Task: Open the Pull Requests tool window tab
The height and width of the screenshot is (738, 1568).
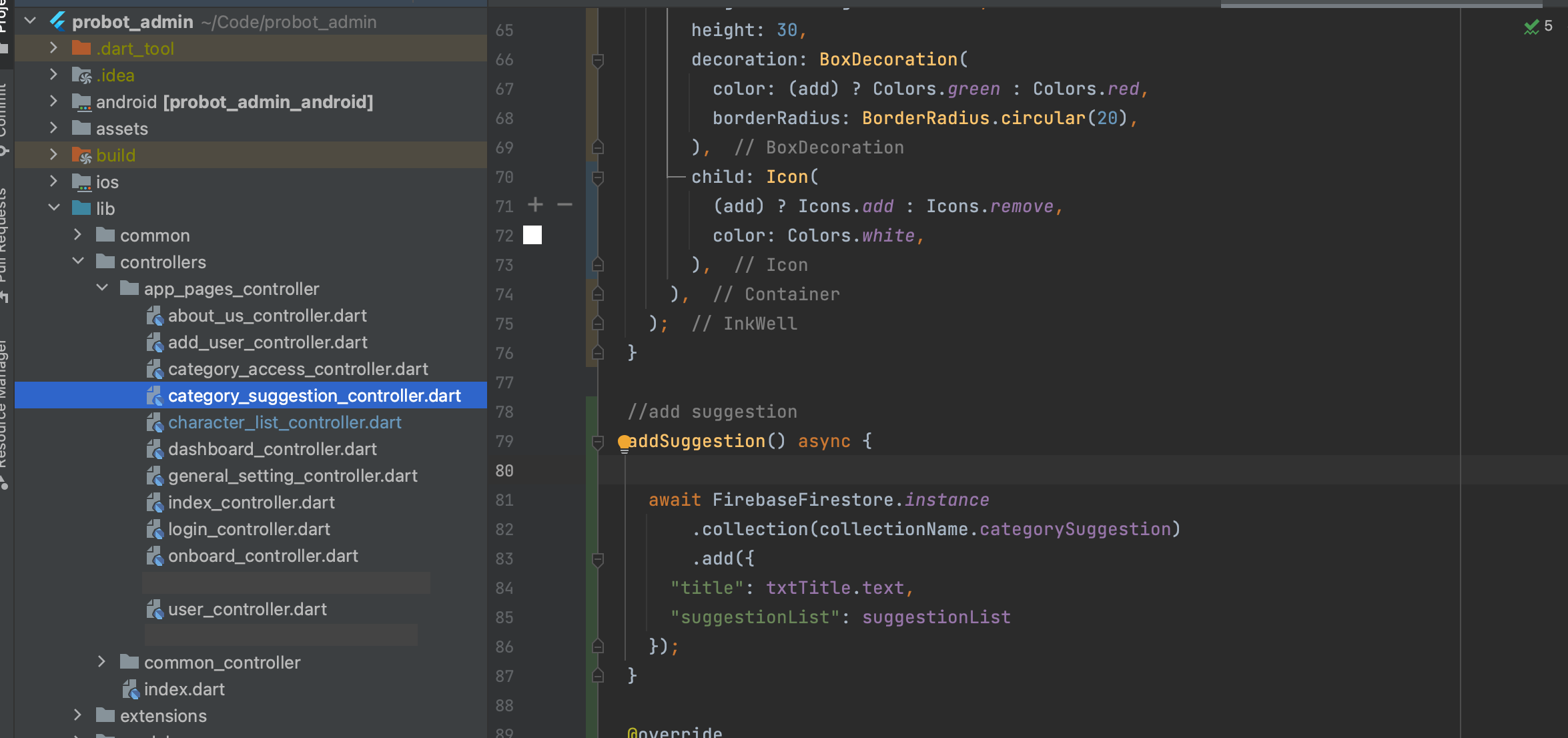Action: pyautogui.click(x=4, y=240)
